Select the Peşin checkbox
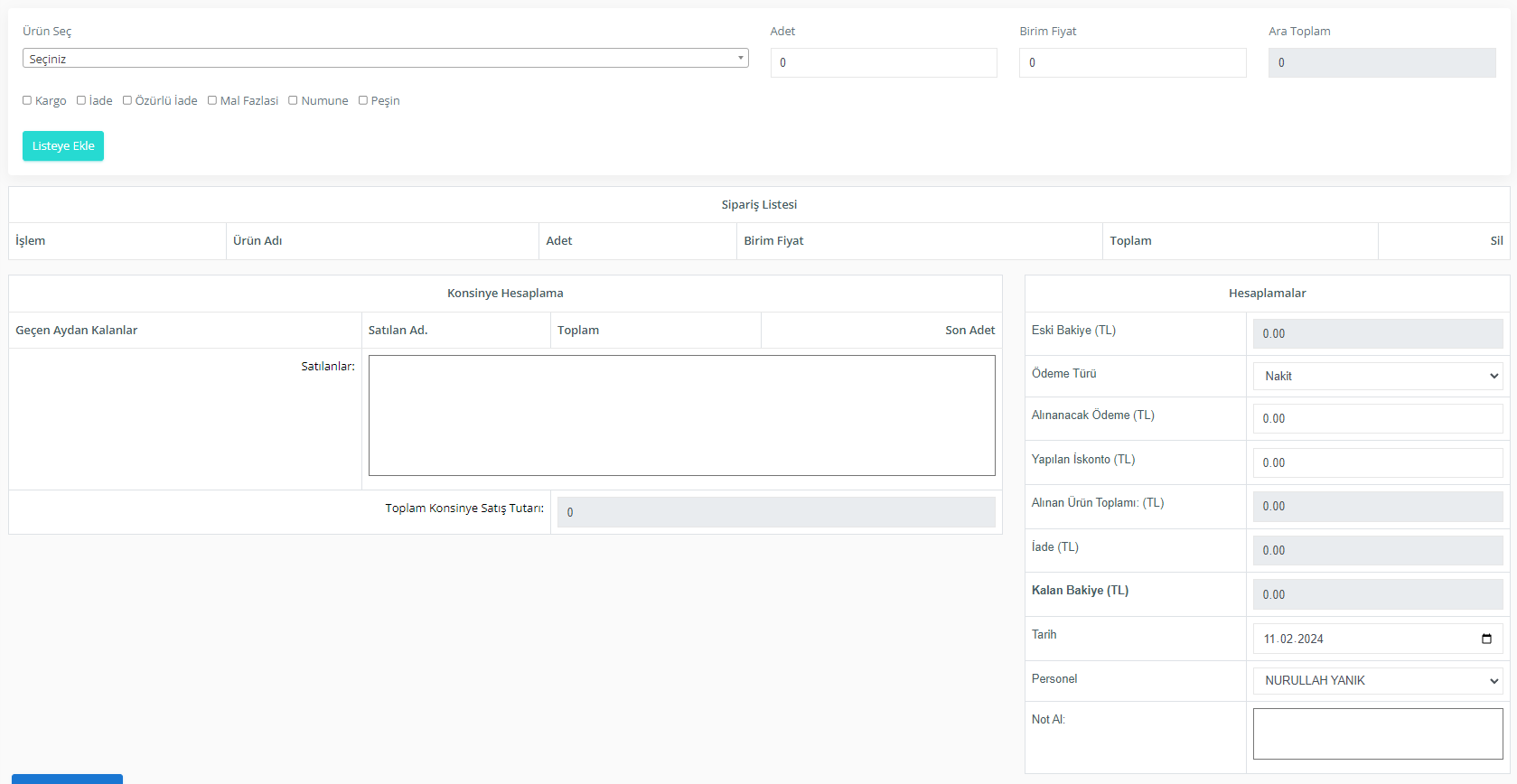The image size is (1517, 784). [x=363, y=100]
